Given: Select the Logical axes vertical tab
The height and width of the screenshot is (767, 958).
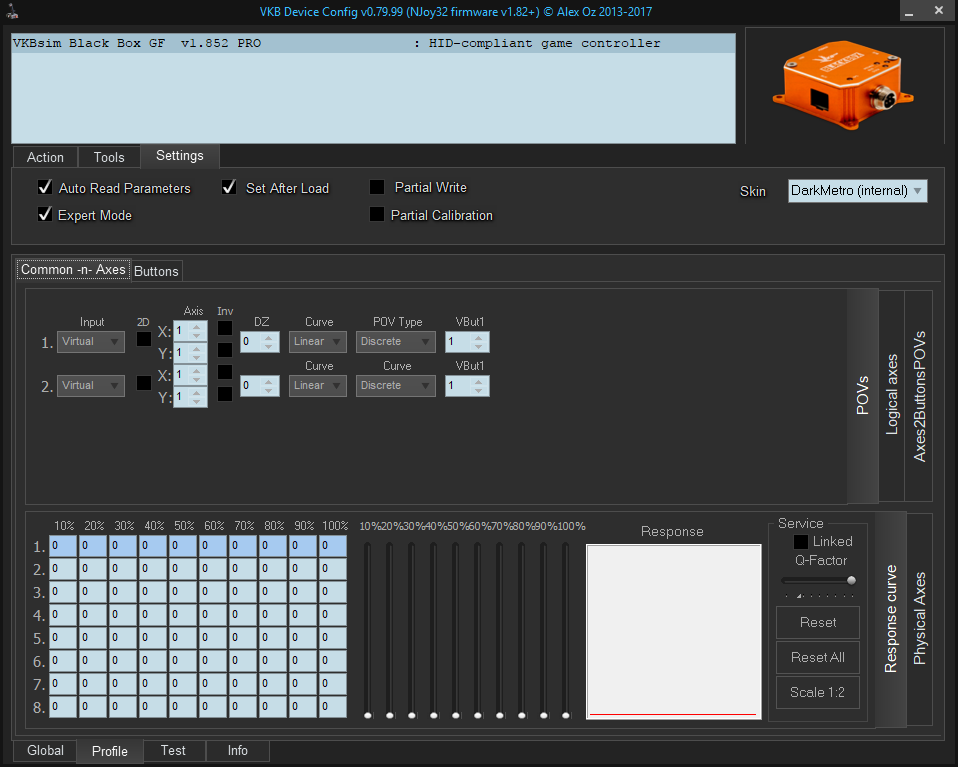Looking at the screenshot, I should (x=892, y=394).
